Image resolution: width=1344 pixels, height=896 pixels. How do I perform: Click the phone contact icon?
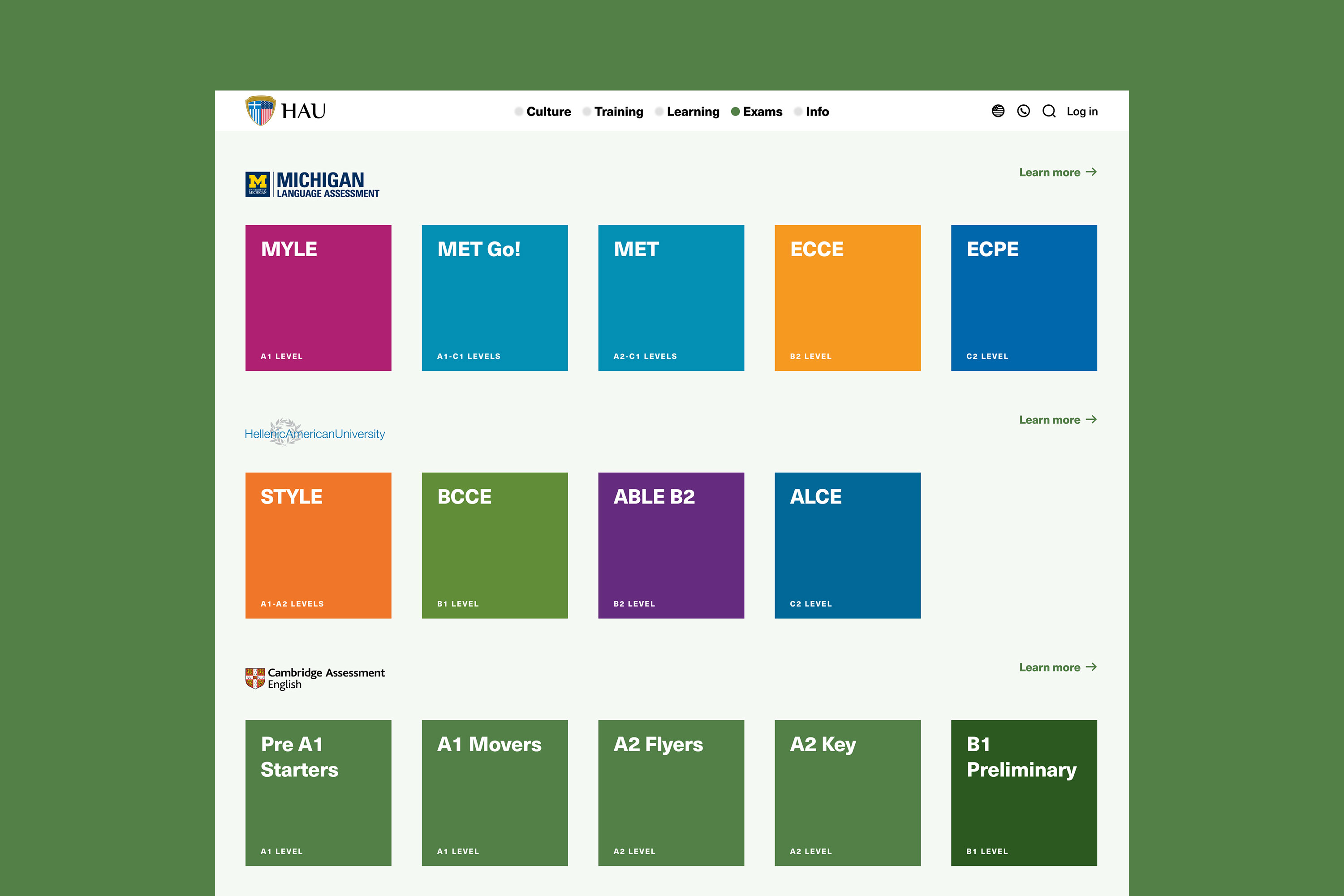tap(1023, 111)
